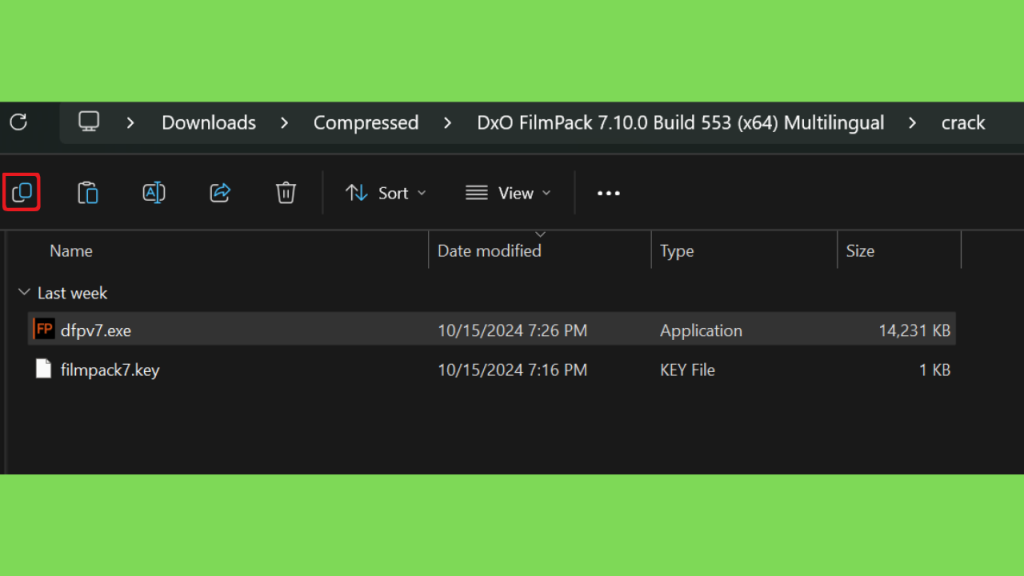Expand the chevron after Compressed
The height and width of the screenshot is (576, 1024).
click(x=447, y=123)
